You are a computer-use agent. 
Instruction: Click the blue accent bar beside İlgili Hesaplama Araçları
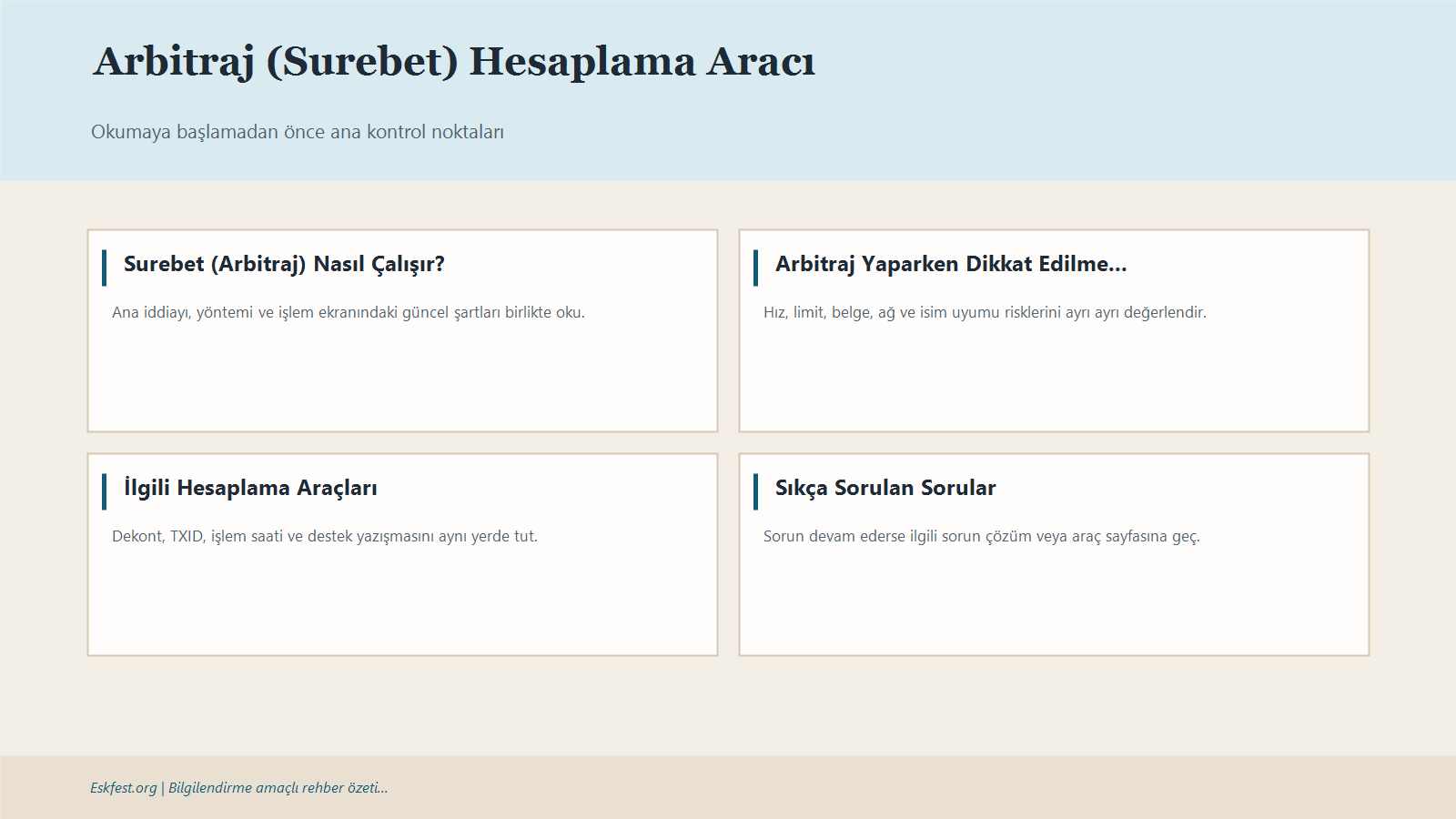tap(105, 491)
